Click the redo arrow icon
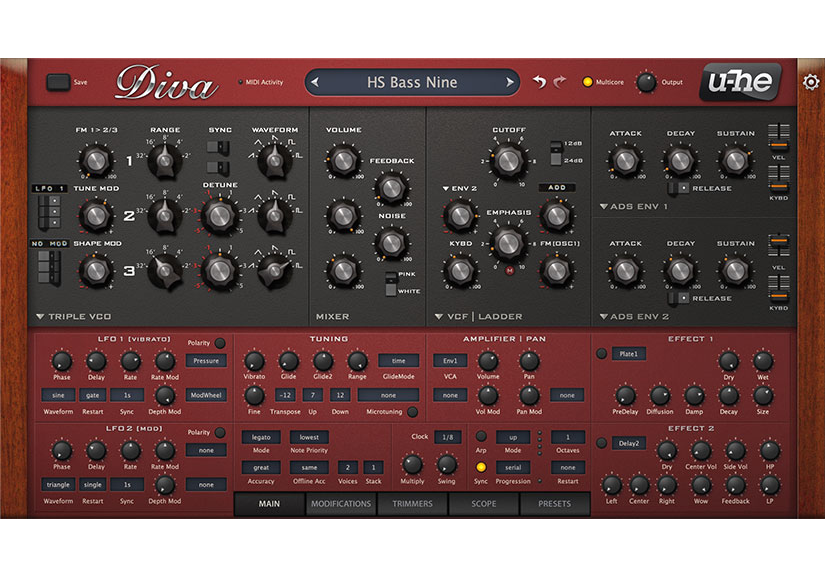 (x=560, y=82)
